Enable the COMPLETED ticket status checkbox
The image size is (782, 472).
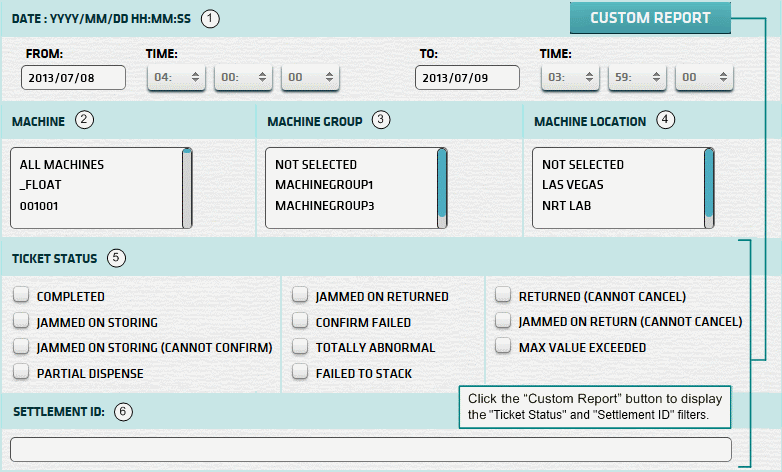[21, 296]
